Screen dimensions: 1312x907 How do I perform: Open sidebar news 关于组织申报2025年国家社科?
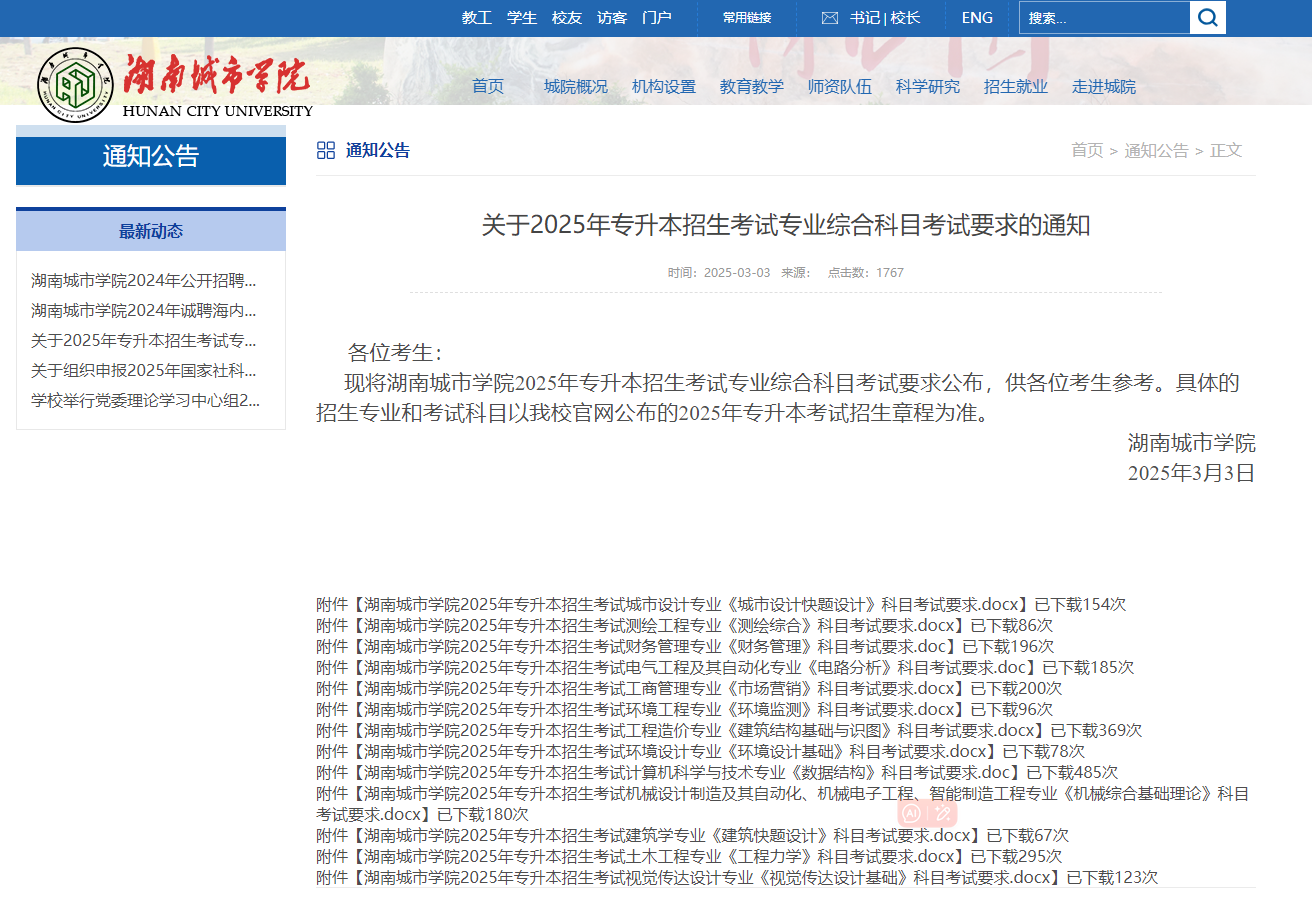point(144,371)
